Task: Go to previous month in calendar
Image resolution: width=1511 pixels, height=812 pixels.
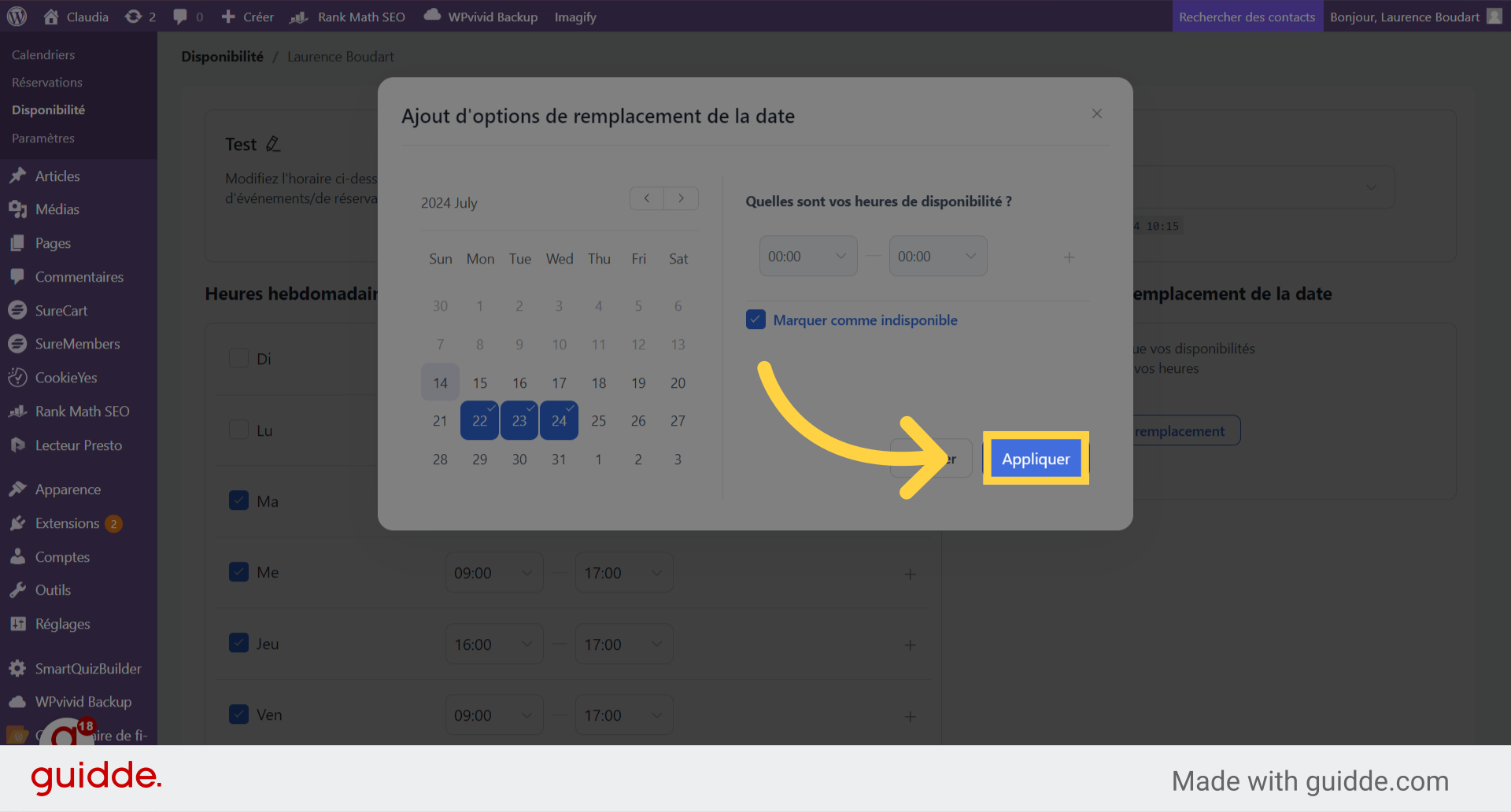Action: pos(647,198)
